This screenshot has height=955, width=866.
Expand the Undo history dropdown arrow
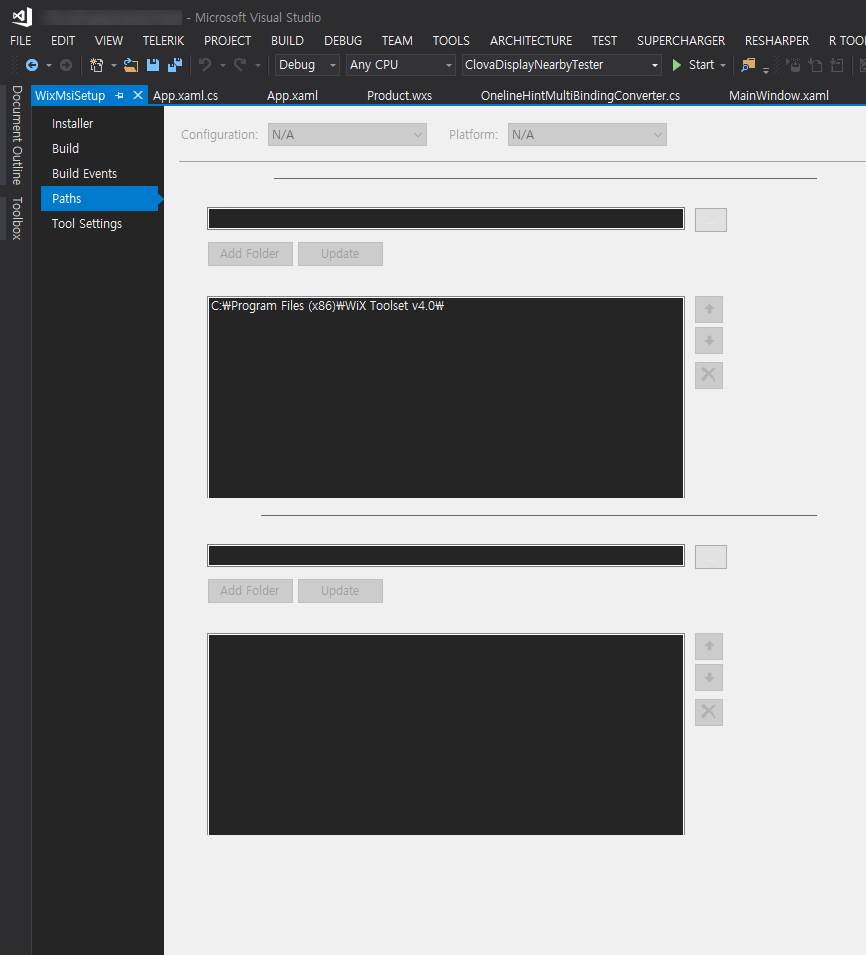(223, 65)
